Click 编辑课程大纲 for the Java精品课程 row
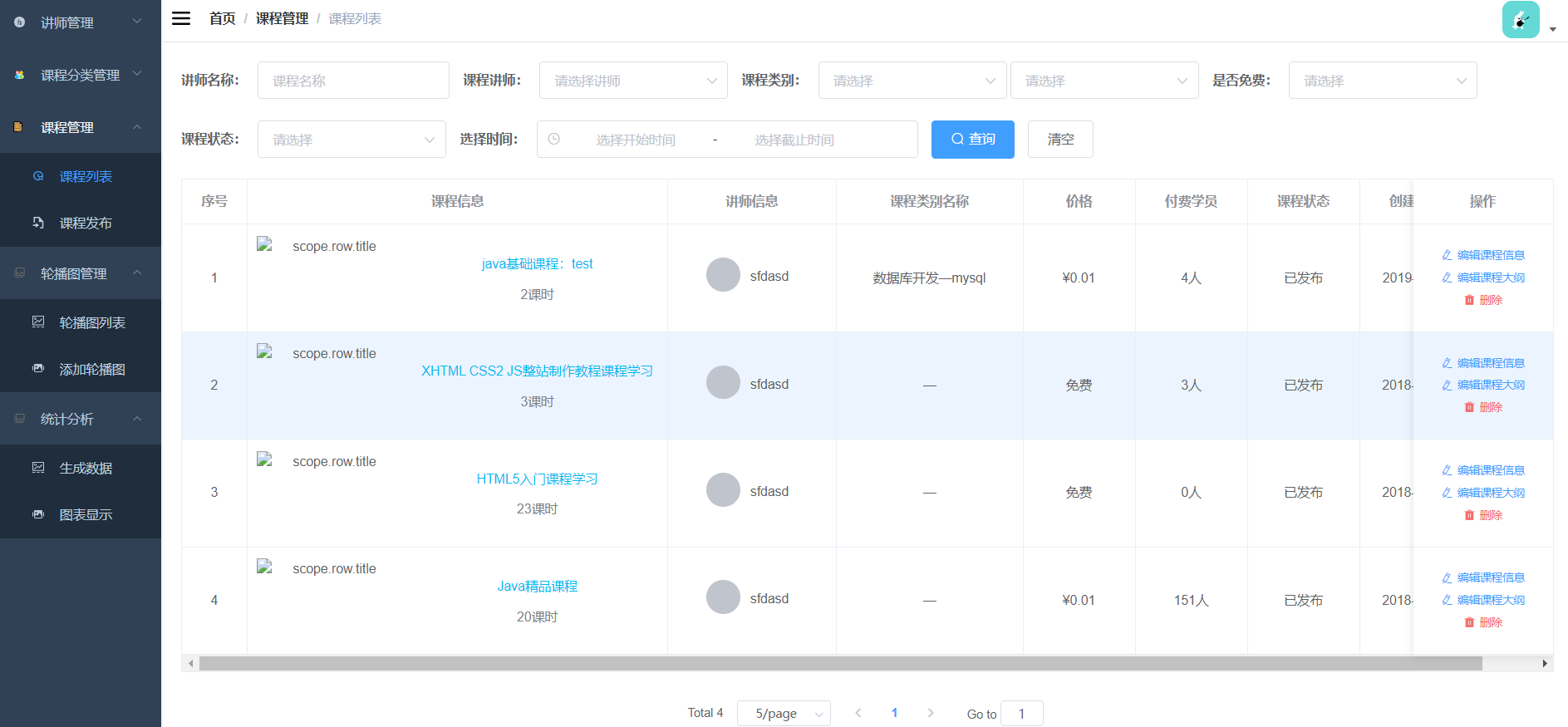The image size is (1568, 727). pyautogui.click(x=1483, y=600)
